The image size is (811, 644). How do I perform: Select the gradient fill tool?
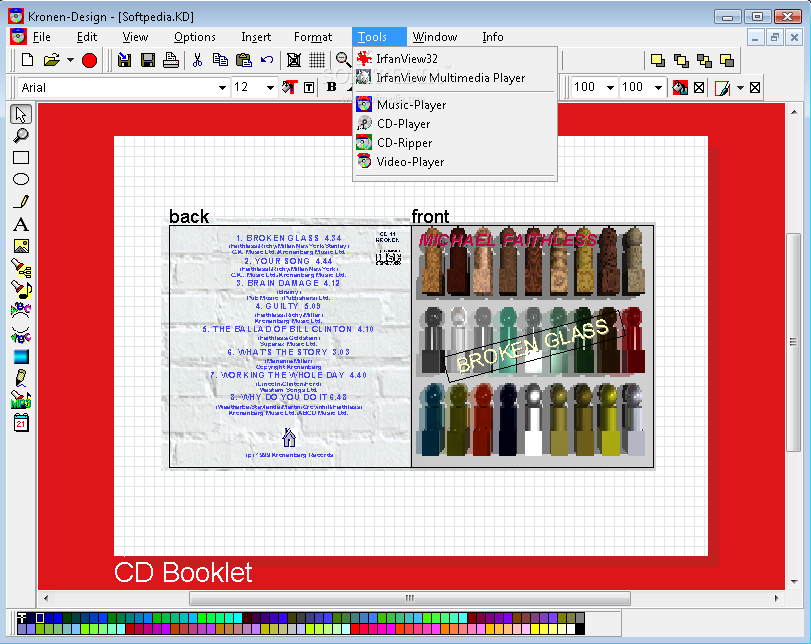point(21,356)
